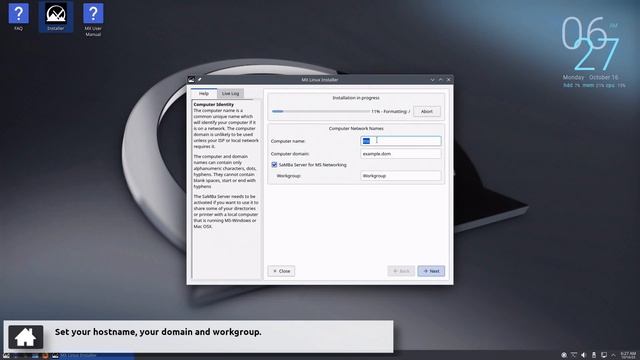Click the "Workgroup:" label
Screen dimensions: 640x360
pyautogui.click(x=289, y=176)
